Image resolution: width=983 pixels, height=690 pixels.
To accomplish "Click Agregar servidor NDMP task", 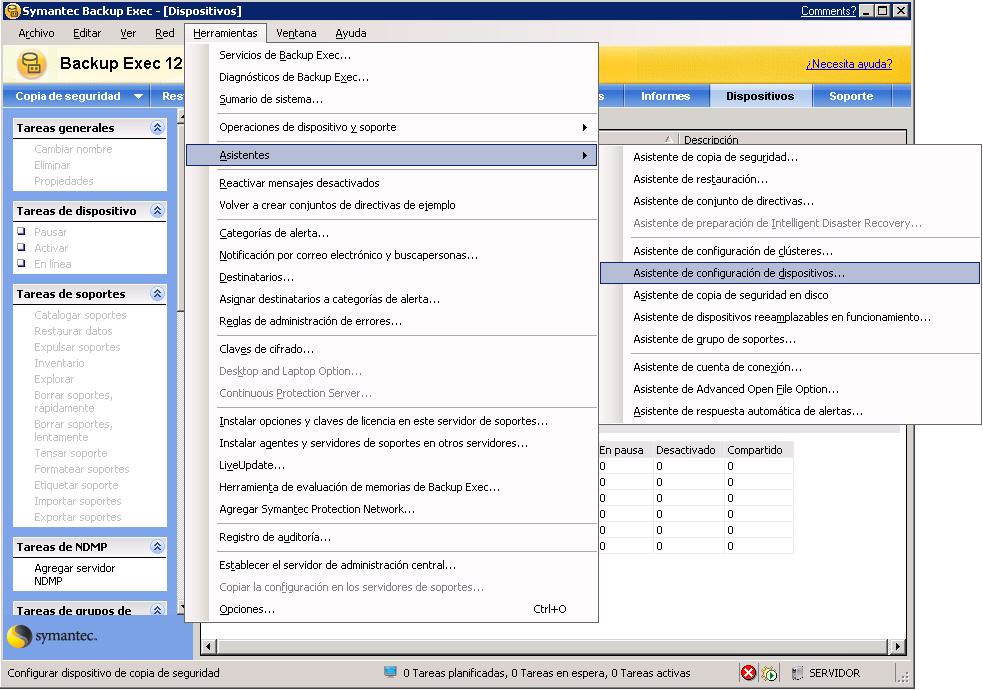I will pyautogui.click(x=75, y=575).
